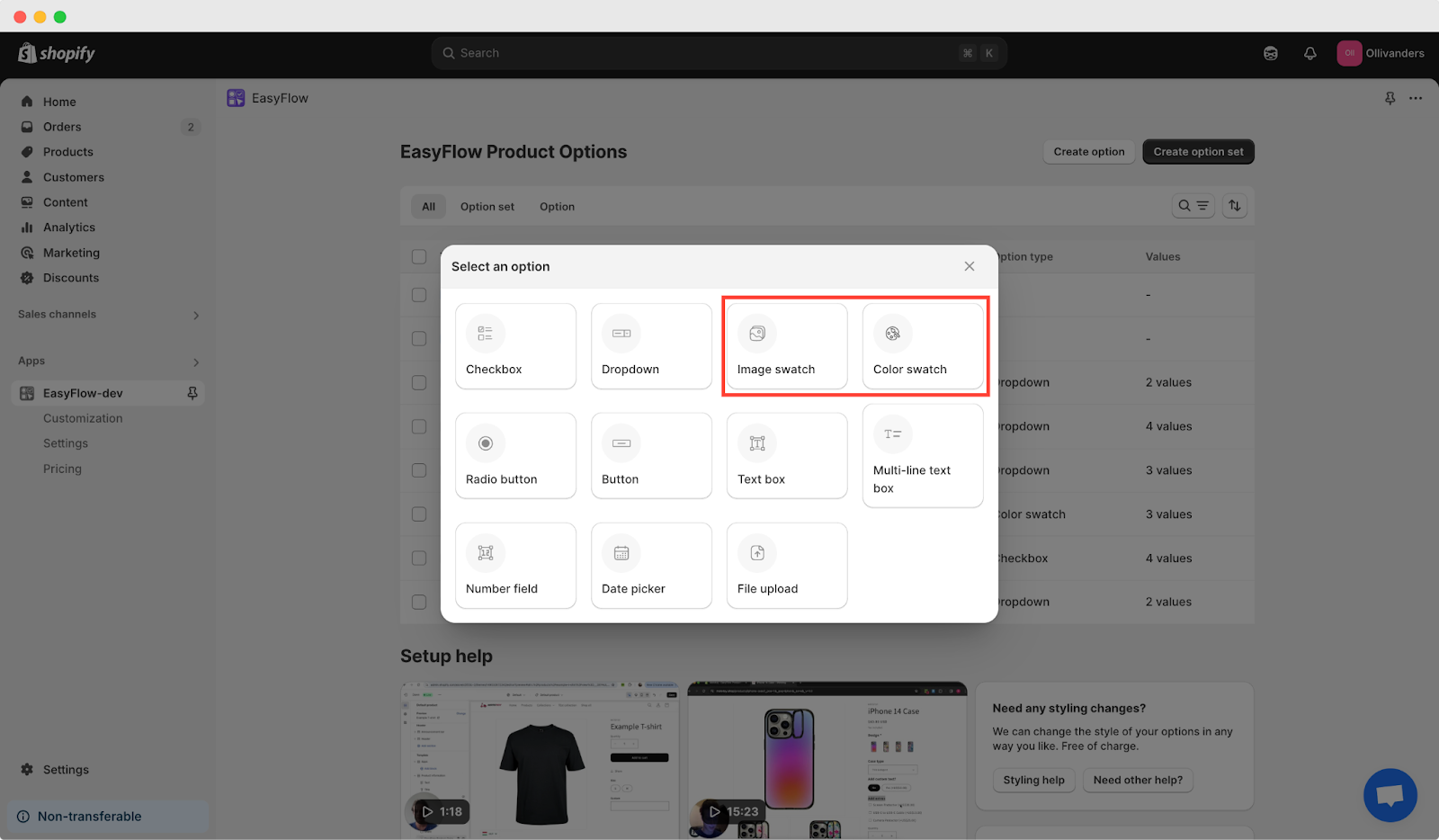Open Pricing sub-item

62,469
